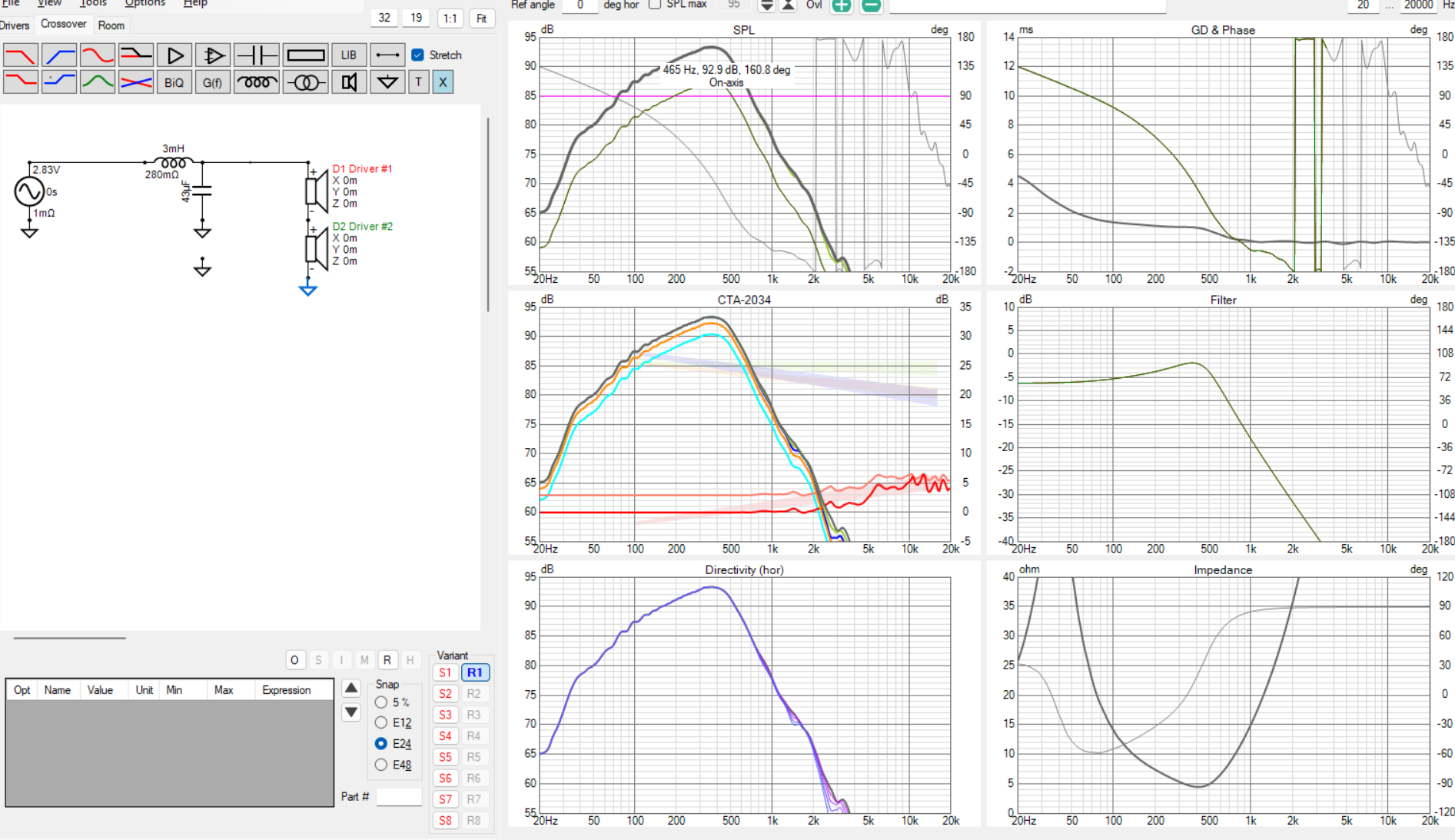Select variant S5
The width and height of the screenshot is (1455, 840).
click(445, 757)
